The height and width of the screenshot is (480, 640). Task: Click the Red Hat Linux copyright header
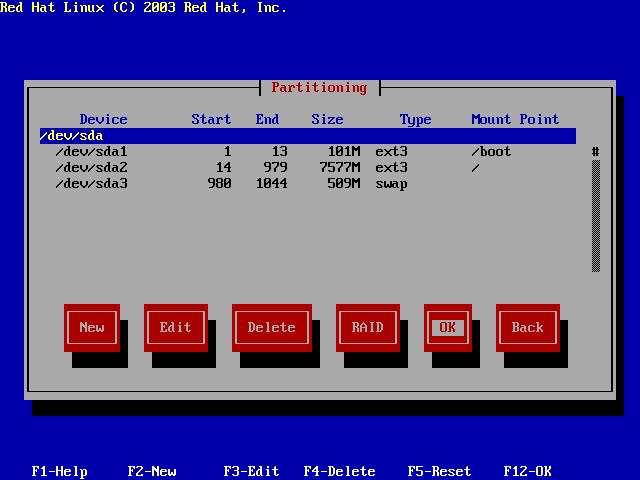click(143, 7)
